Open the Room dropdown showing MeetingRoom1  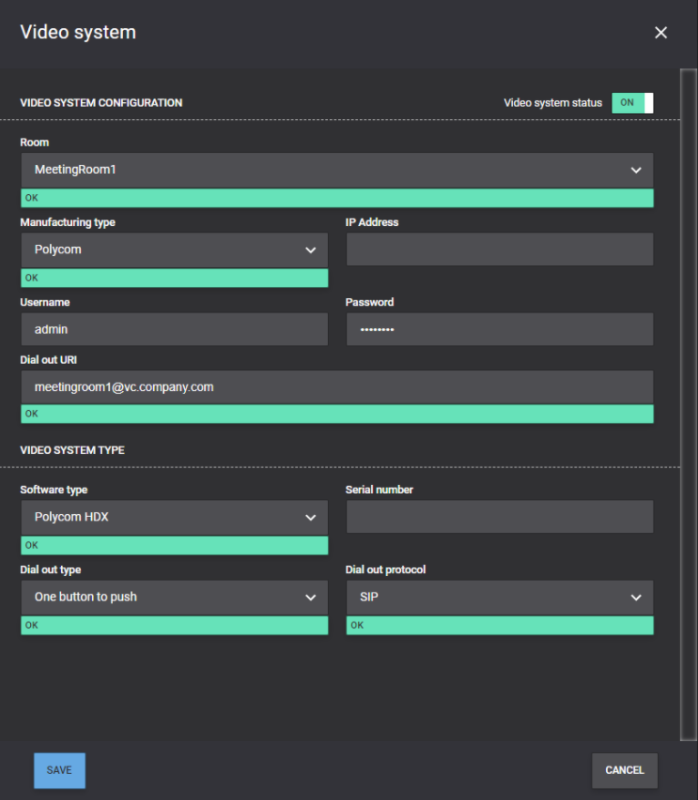point(336,170)
